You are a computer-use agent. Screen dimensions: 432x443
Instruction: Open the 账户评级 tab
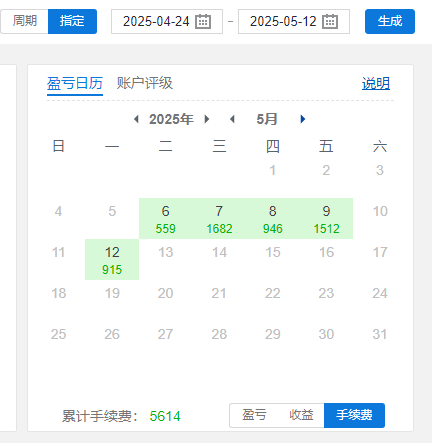point(145,83)
